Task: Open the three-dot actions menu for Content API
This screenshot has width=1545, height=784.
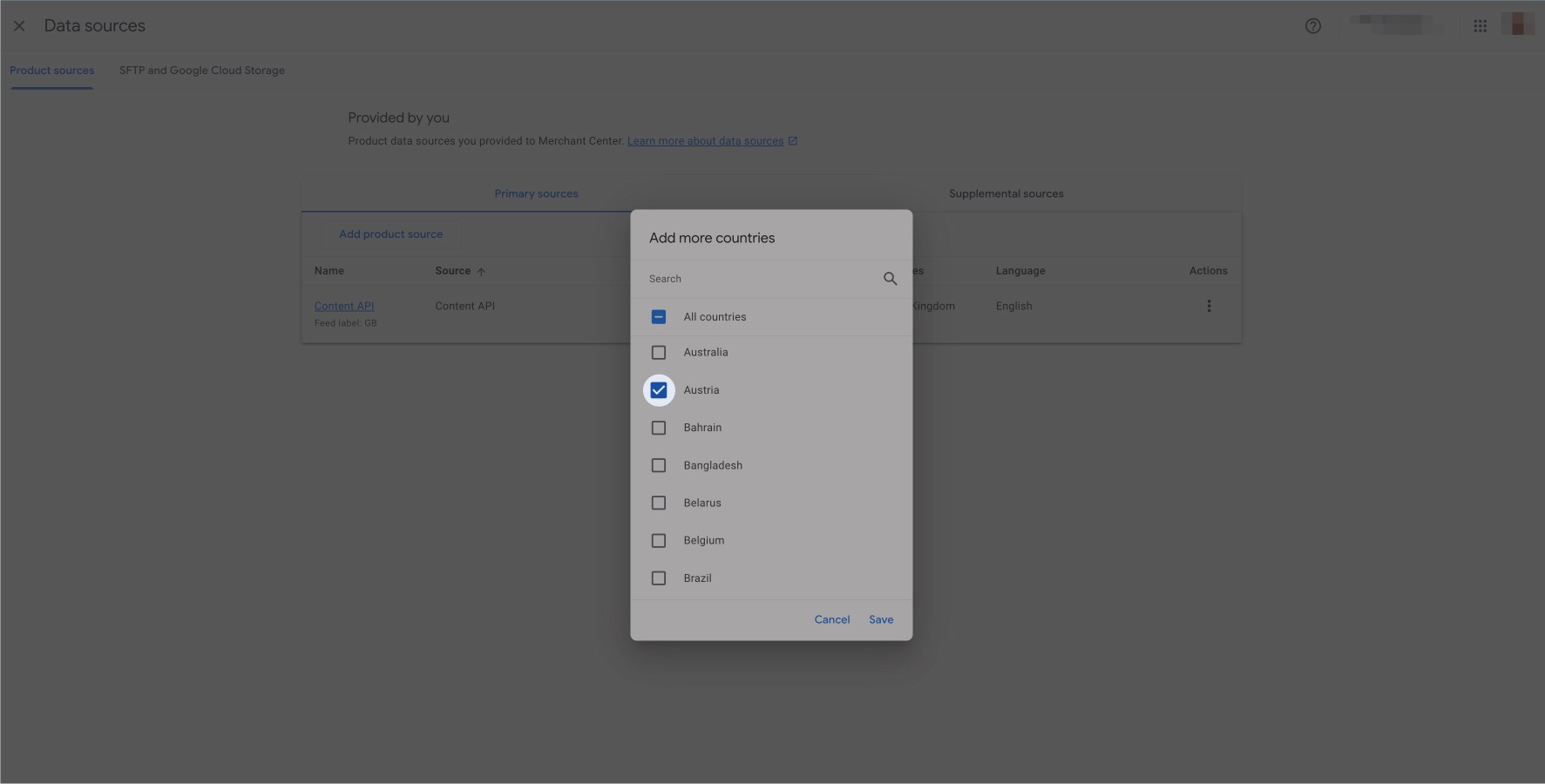Action: click(1209, 306)
